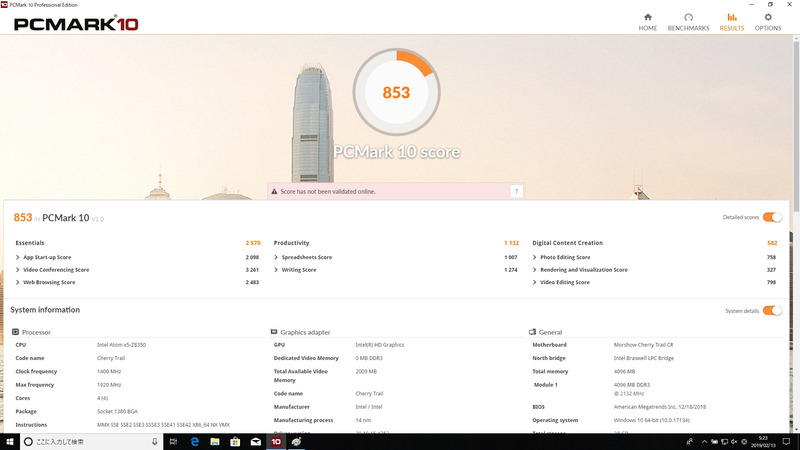The width and height of the screenshot is (800, 450).
Task: Show hidden system tray icons
Action: click(x=705, y=442)
